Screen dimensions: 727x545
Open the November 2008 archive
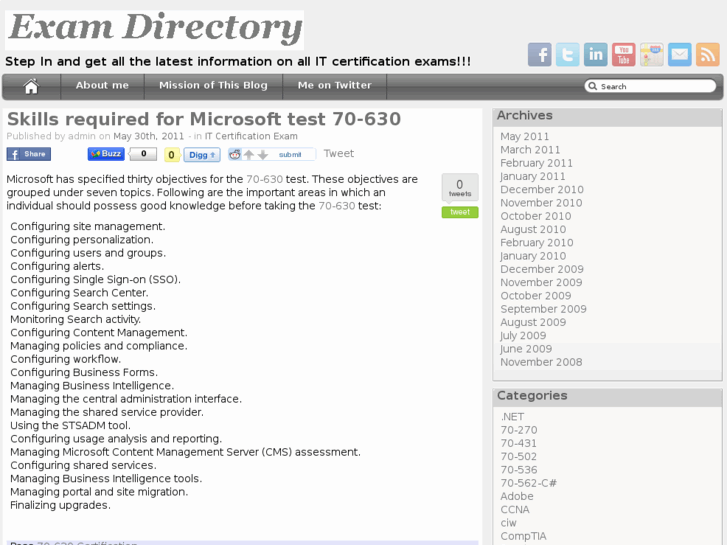541,362
